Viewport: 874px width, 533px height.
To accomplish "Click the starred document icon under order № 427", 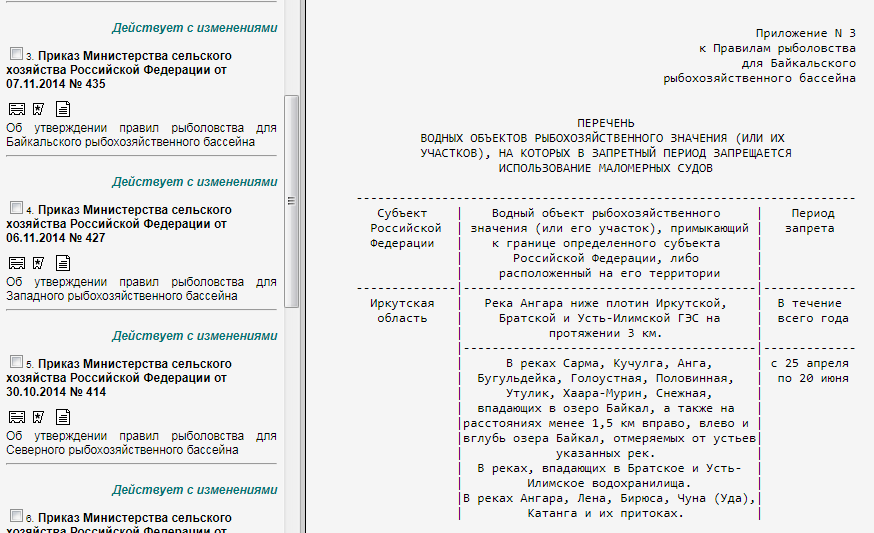I will click(x=39, y=263).
